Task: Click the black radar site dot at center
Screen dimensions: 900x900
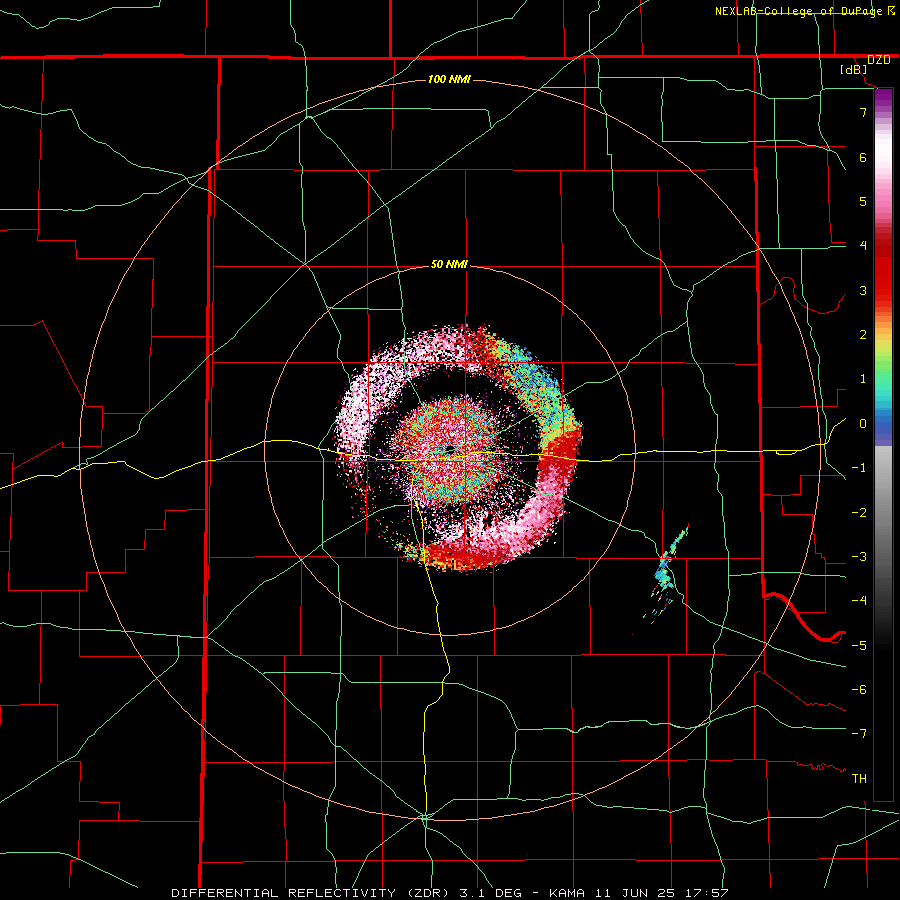Action: click(x=450, y=449)
